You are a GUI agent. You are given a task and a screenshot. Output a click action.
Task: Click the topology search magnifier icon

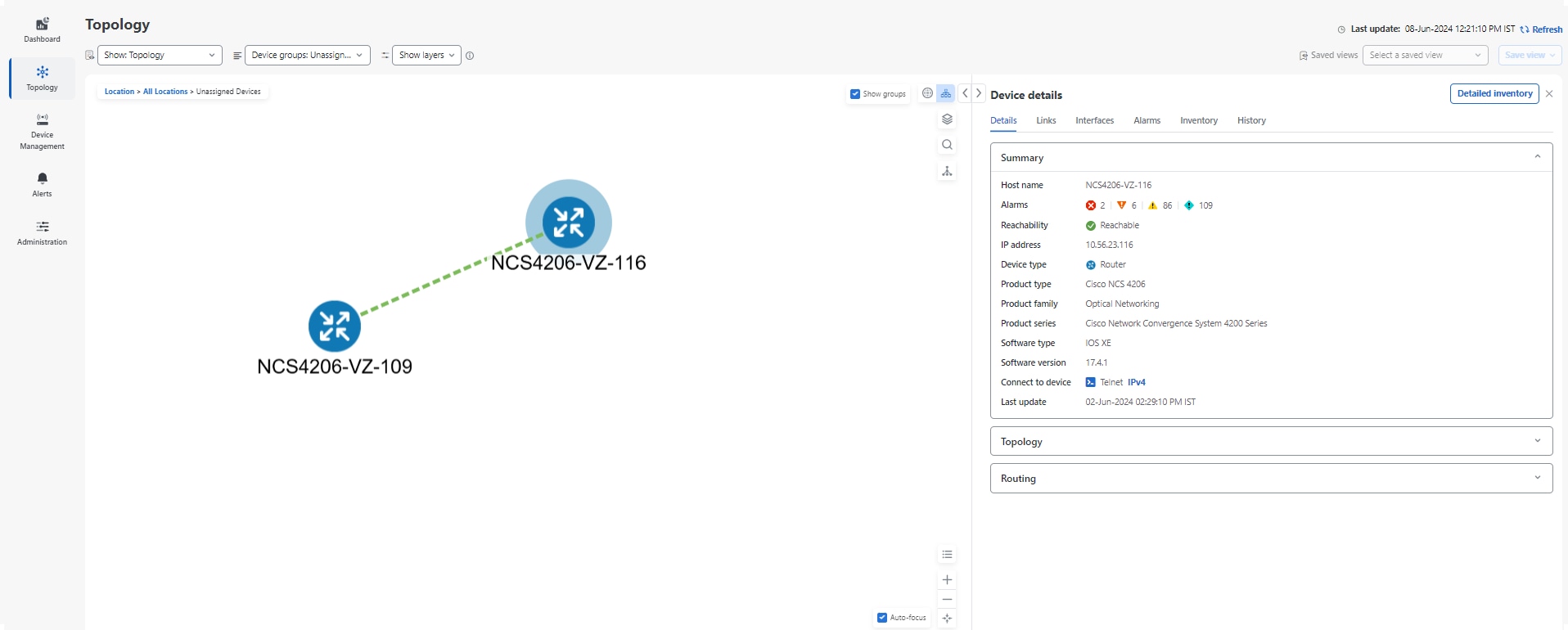947,145
